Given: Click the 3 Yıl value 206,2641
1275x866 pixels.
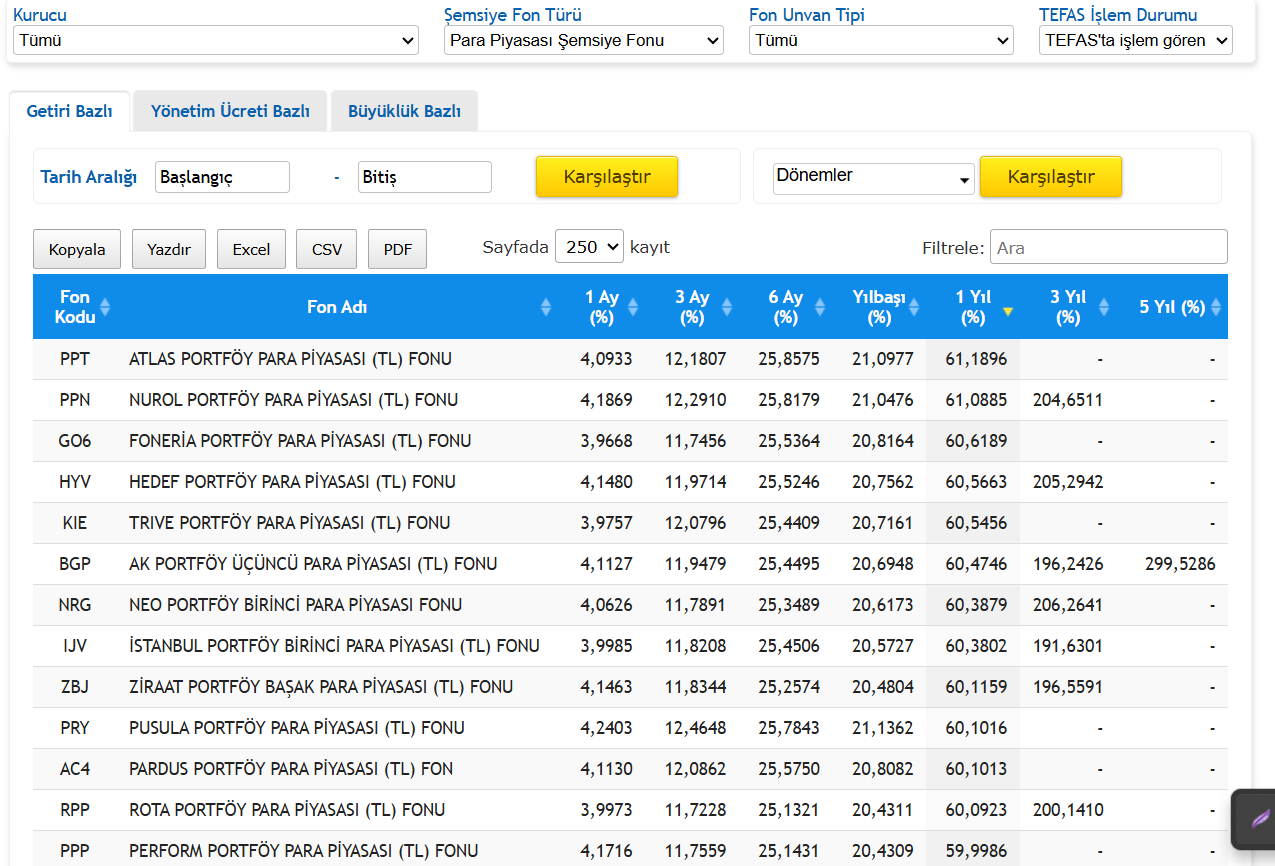Looking at the screenshot, I should pos(1068,605).
